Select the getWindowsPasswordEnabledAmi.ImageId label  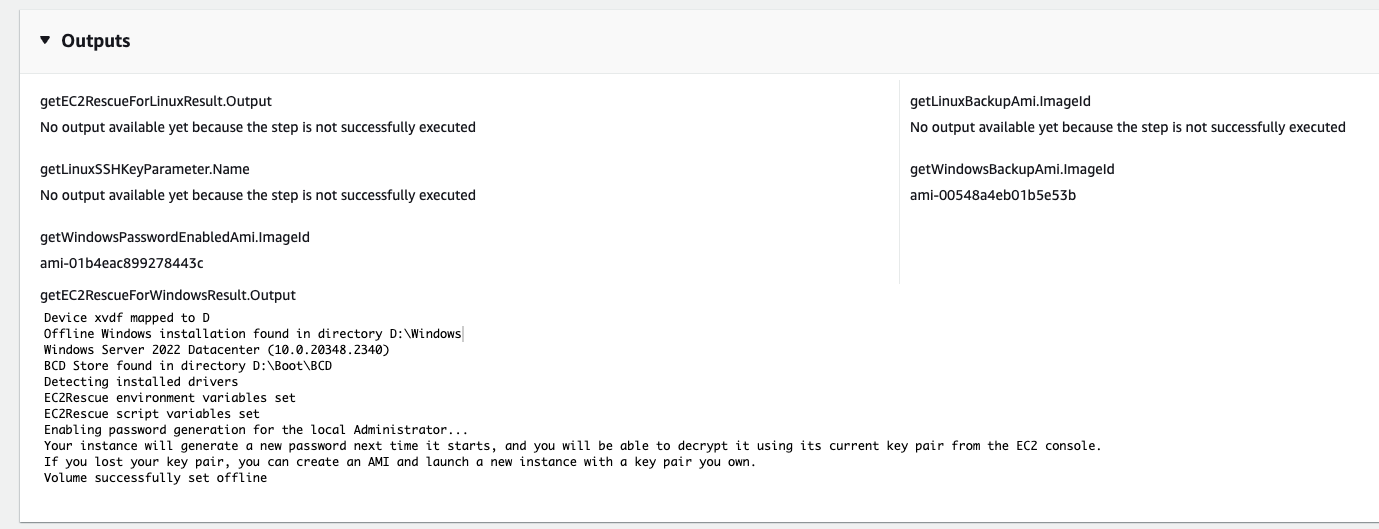pyautogui.click(x=166, y=237)
